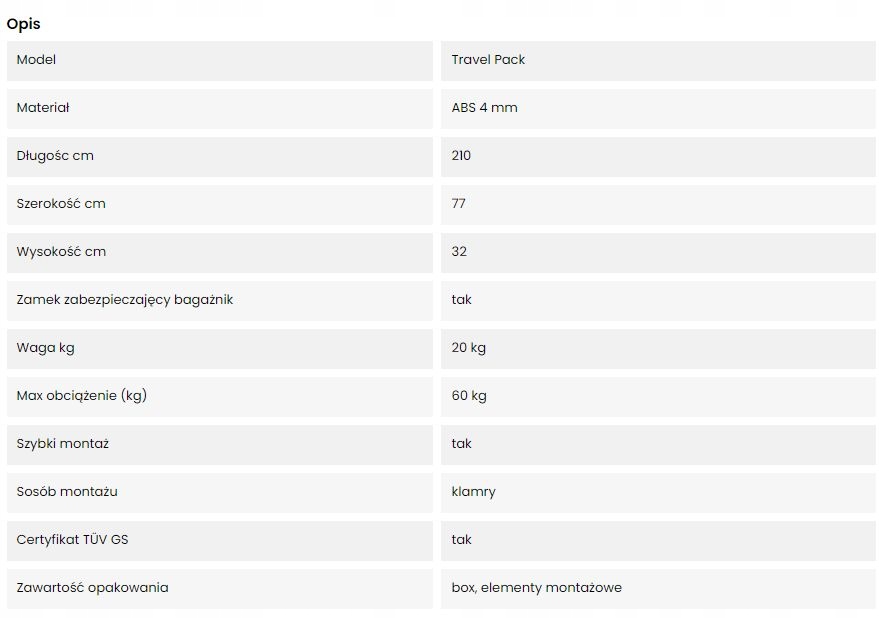Select the Model label cell
The image size is (879, 618).
click(x=37, y=60)
